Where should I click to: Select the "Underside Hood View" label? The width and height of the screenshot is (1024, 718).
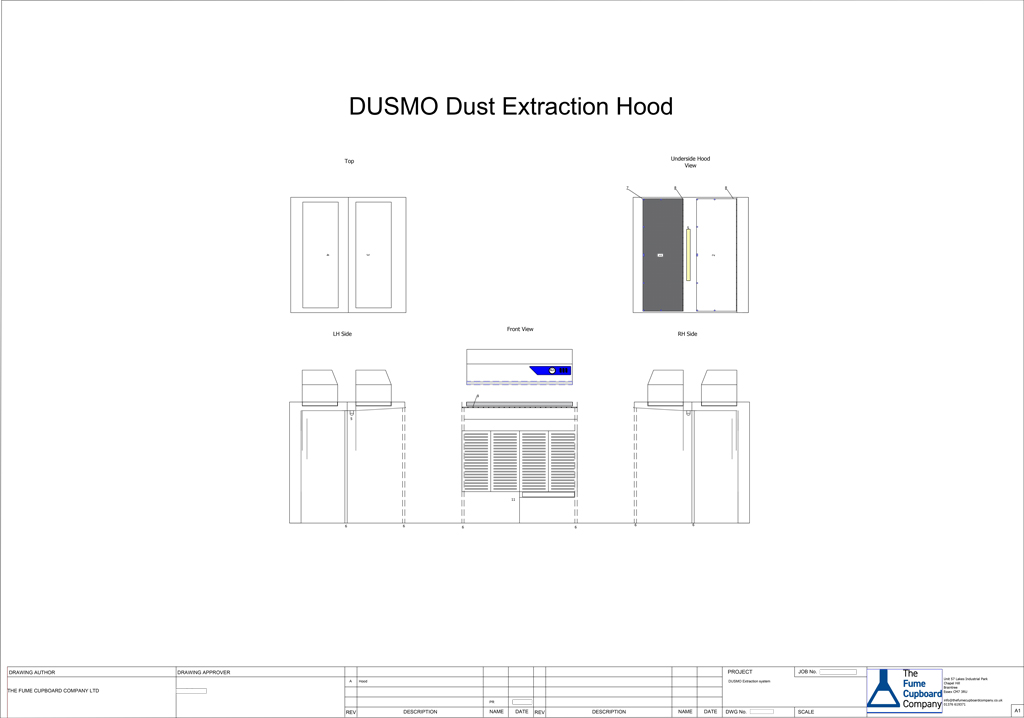690,162
